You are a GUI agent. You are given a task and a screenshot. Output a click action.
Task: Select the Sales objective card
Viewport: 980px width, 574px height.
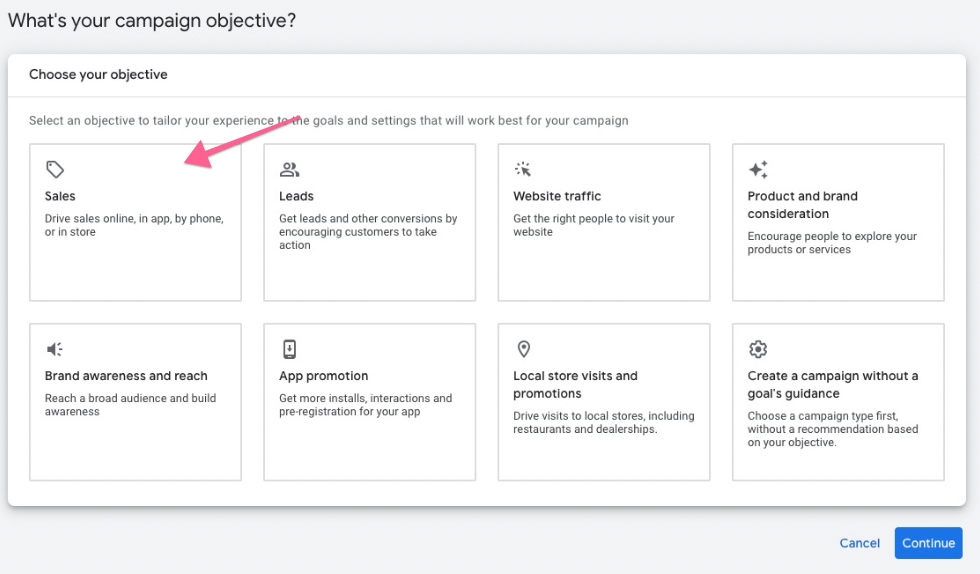click(135, 222)
